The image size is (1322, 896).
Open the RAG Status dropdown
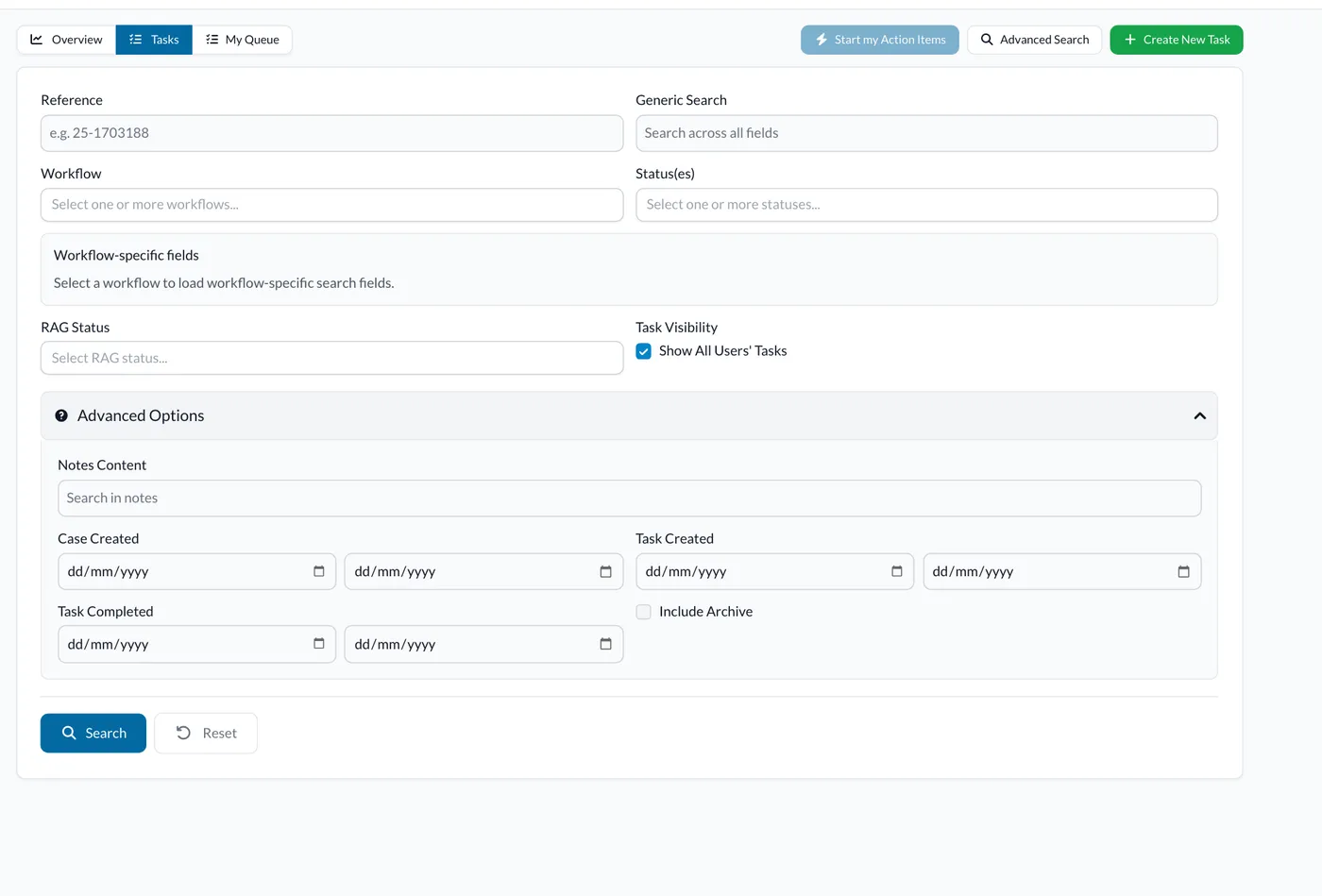click(331, 358)
